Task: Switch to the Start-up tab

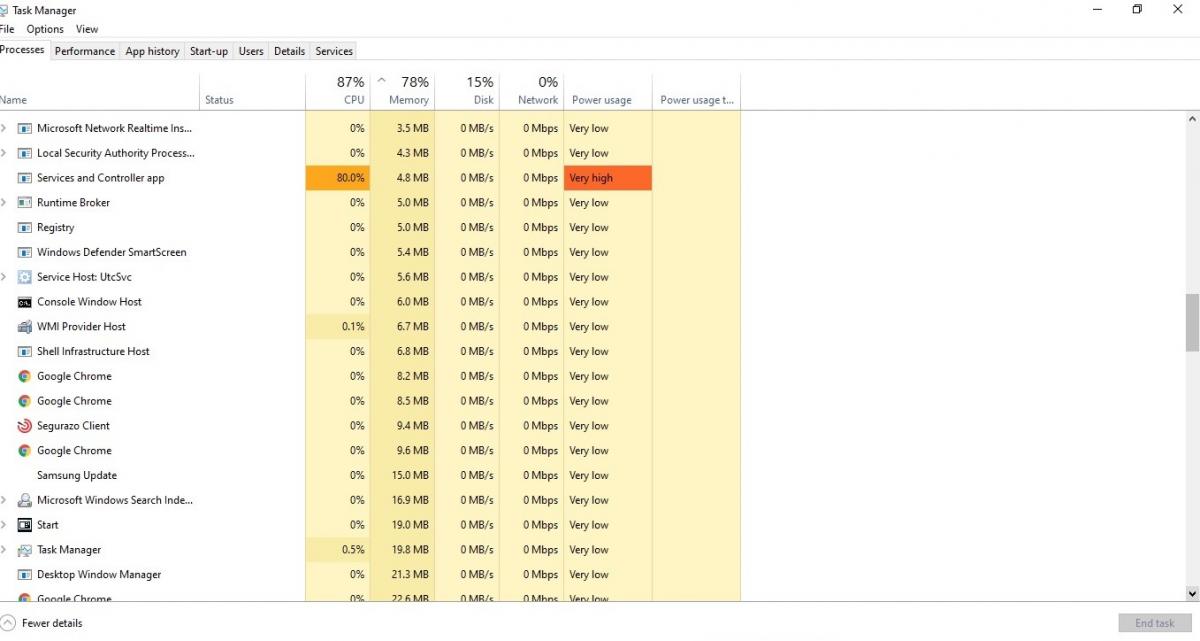Action: tap(209, 51)
